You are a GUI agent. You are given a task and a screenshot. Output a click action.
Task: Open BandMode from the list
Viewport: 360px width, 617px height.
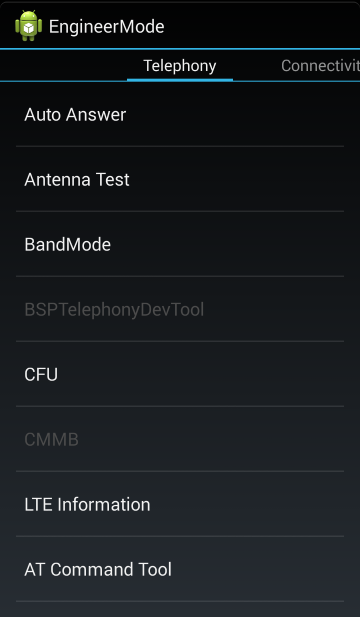[180, 244]
